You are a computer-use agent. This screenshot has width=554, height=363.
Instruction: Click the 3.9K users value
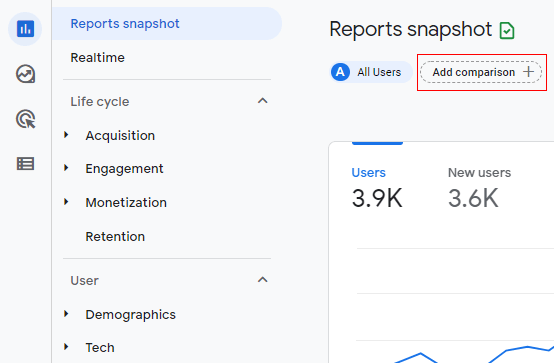[377, 198]
